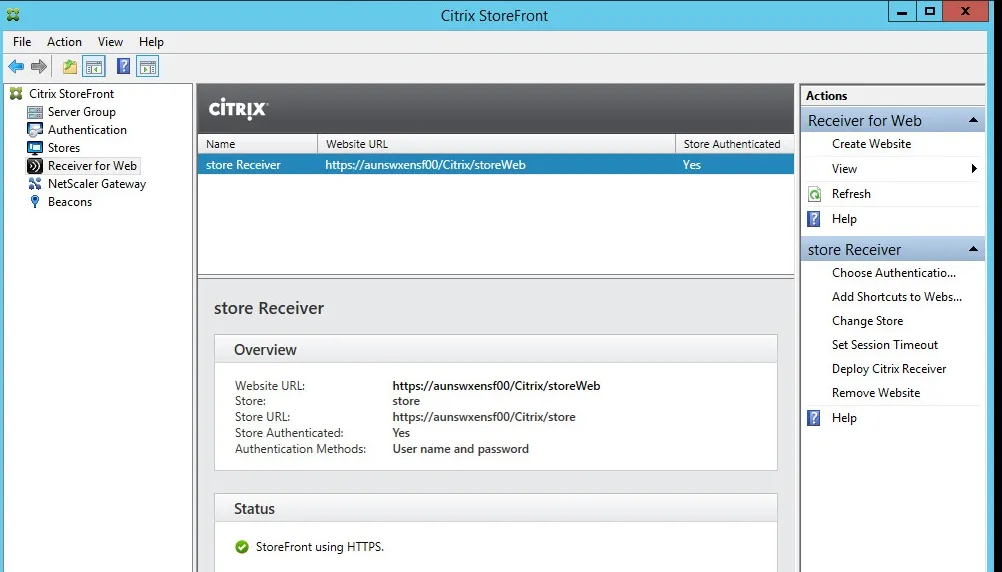
Task: Click Refresh action label
Action: [x=851, y=194]
